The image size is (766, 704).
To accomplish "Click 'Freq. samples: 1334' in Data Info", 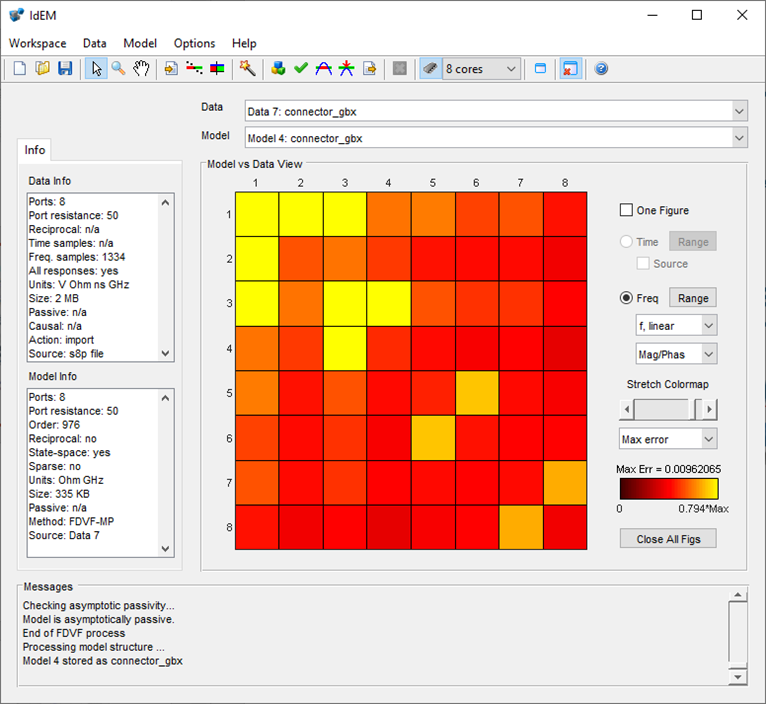I will click(x=77, y=257).
